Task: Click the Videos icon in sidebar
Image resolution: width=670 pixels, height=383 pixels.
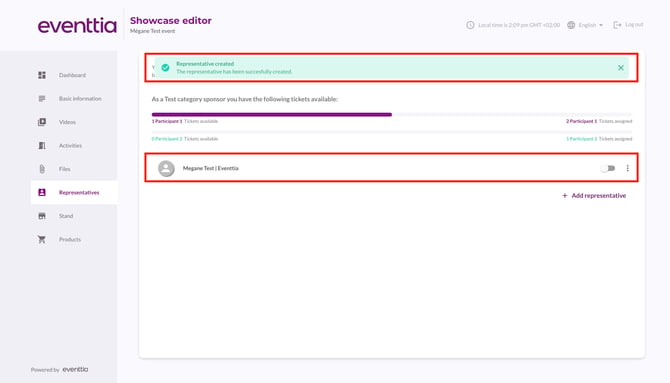Action: pyautogui.click(x=42, y=122)
